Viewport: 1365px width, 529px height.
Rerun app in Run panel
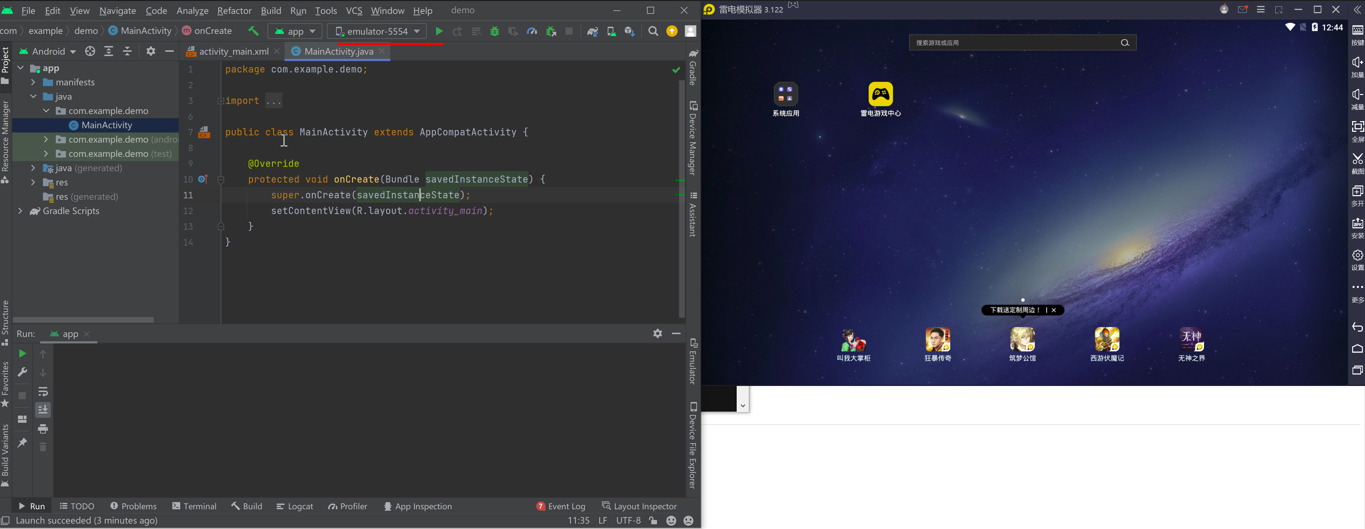tap(23, 354)
